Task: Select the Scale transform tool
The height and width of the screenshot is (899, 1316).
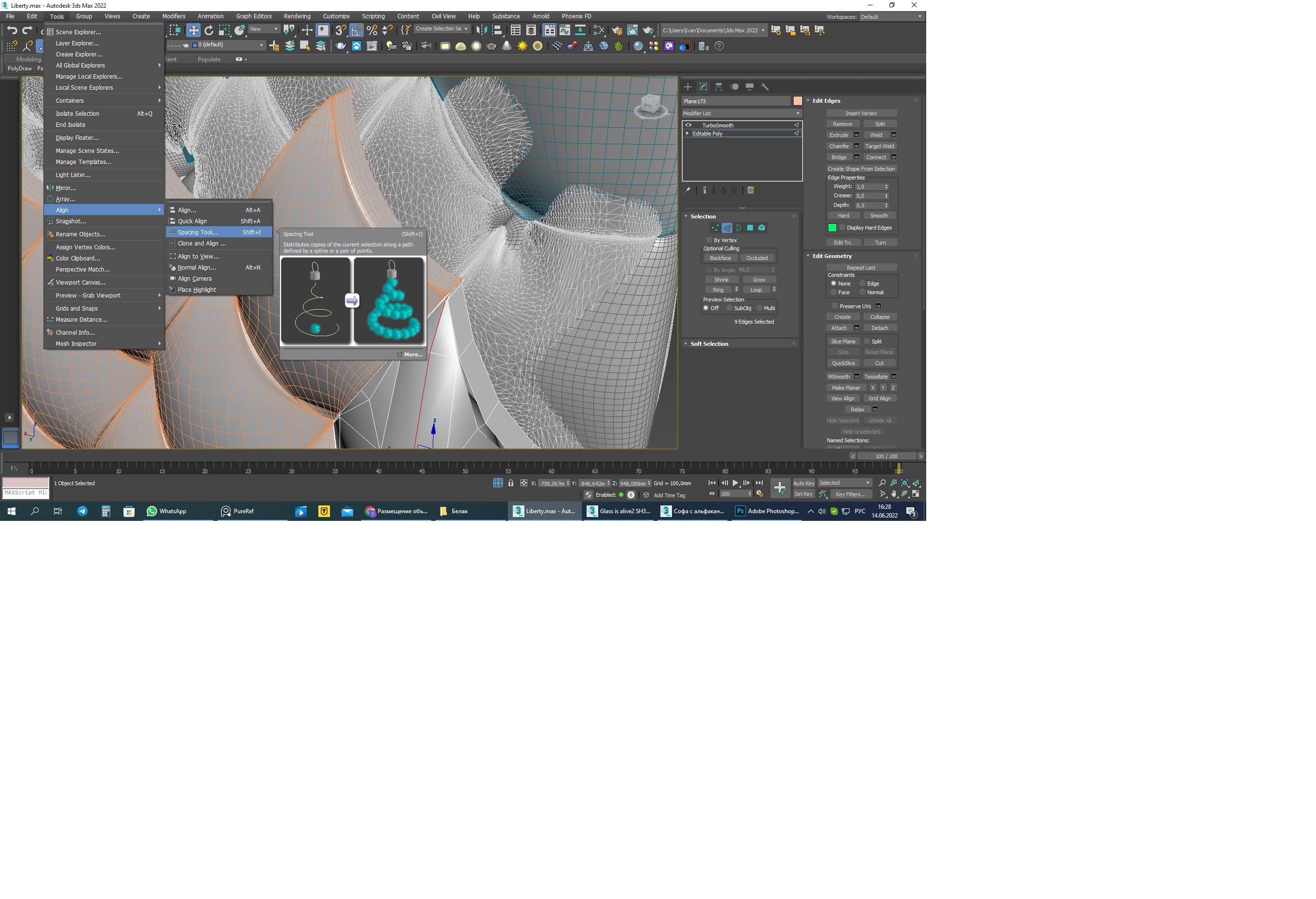Action: 224,30
